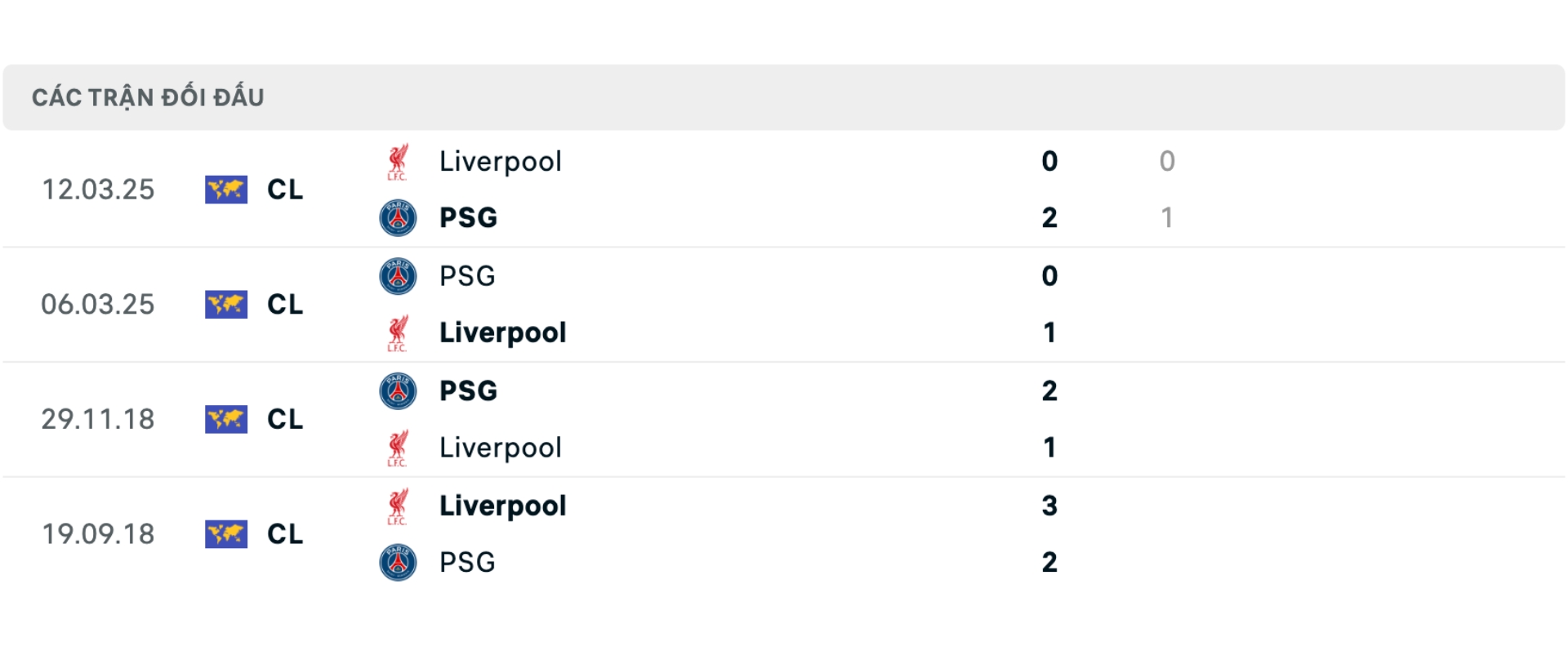
Task: Click the bold Liverpool name in the 19.09.18 match
Action: [502, 506]
